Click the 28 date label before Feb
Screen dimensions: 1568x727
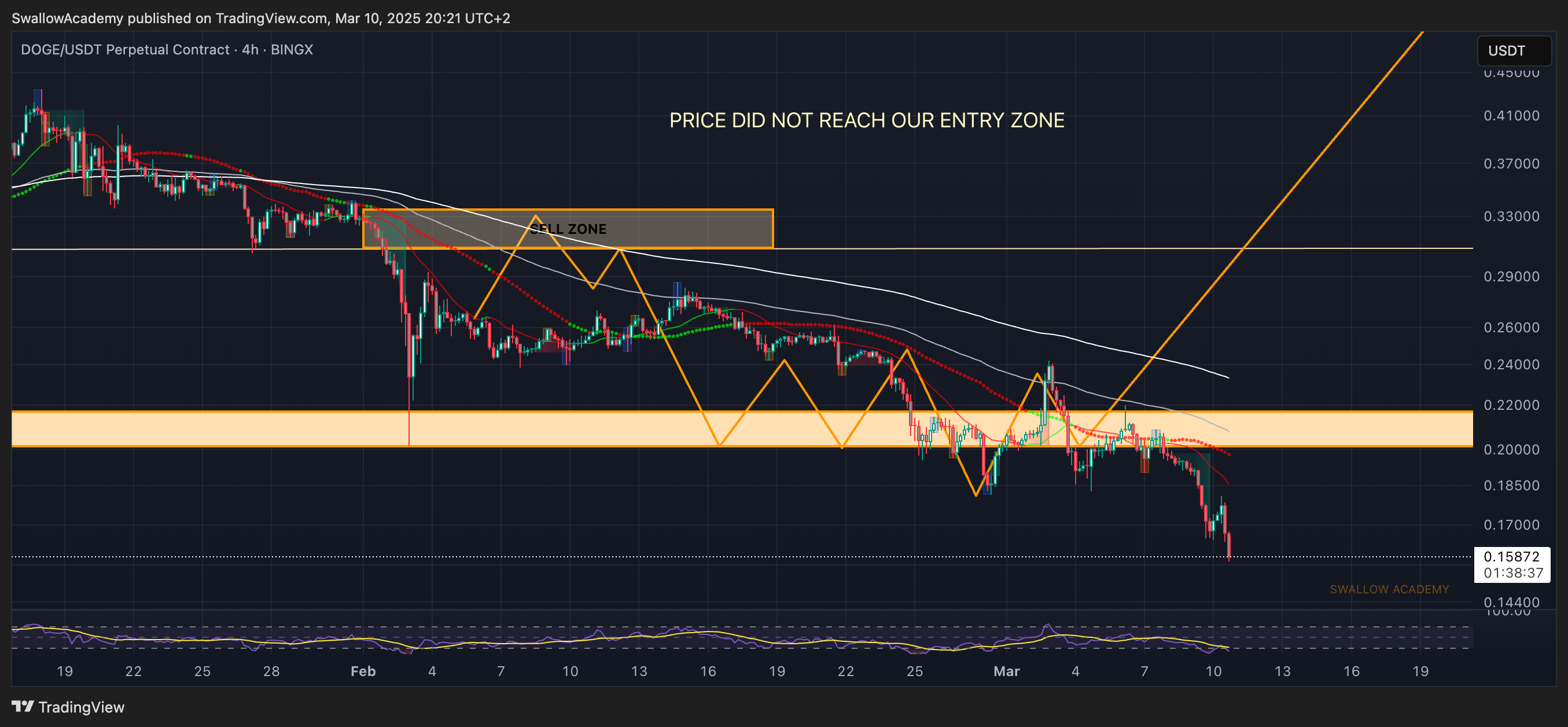[271, 671]
